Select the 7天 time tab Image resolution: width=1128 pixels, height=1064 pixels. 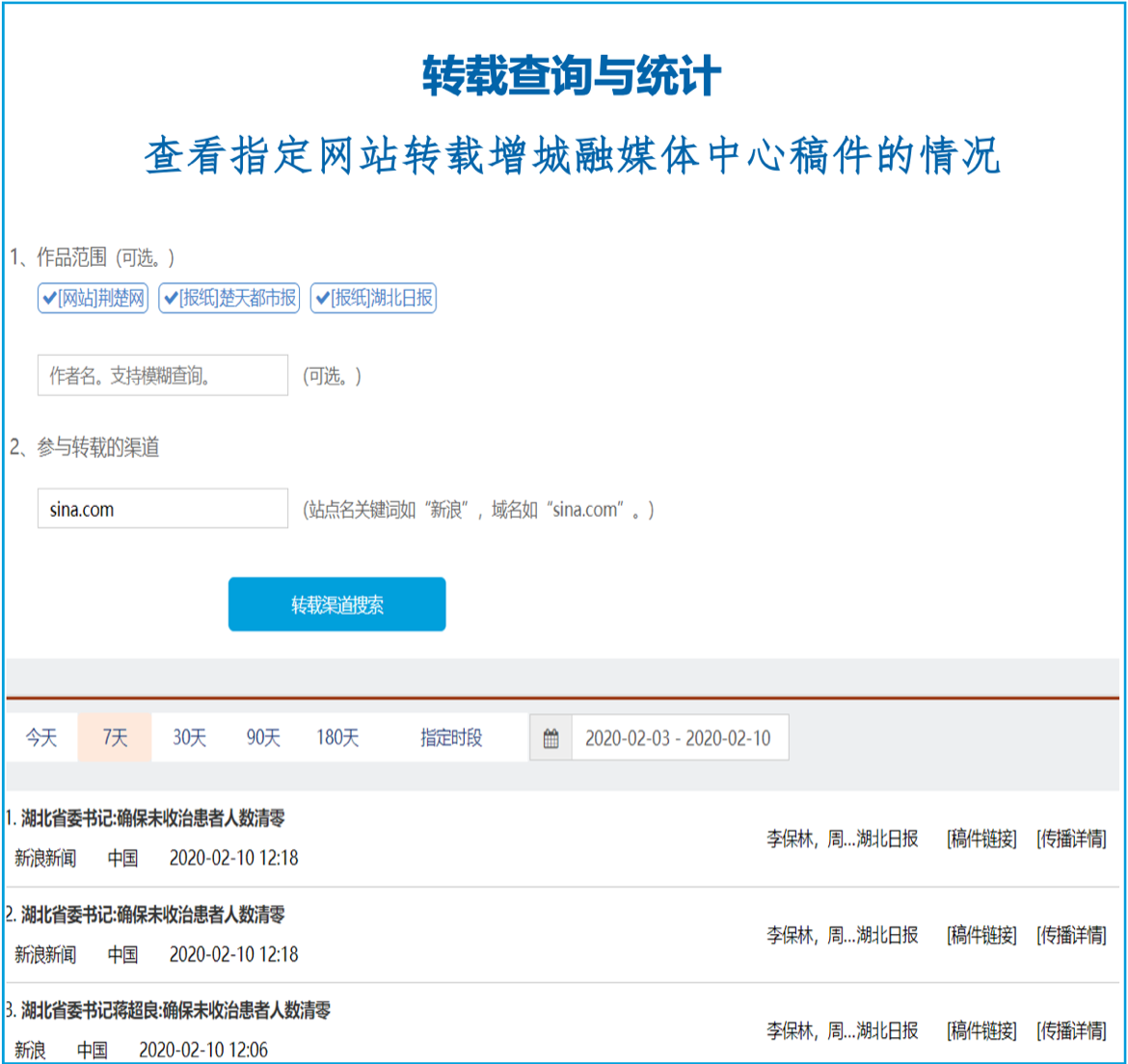pyautogui.click(x=115, y=737)
